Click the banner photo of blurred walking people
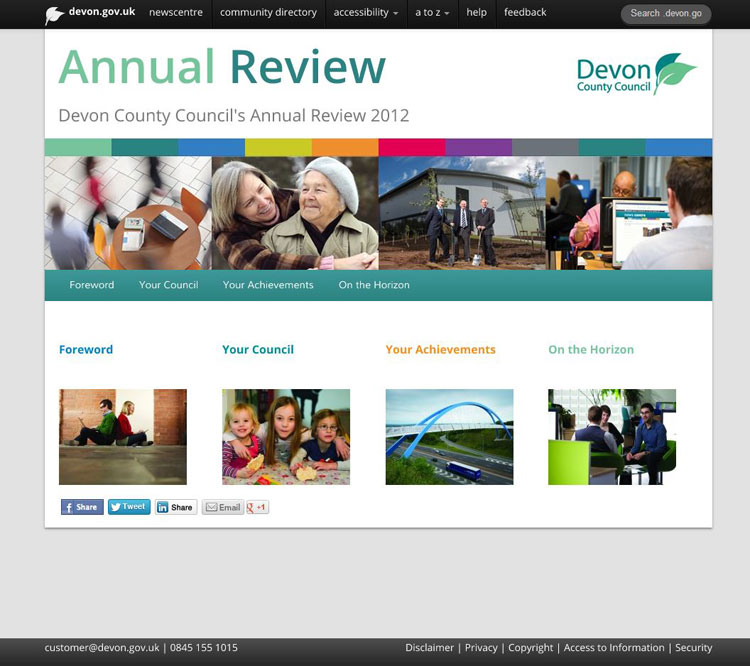Screen dimensions: 750x666 tap(128, 213)
